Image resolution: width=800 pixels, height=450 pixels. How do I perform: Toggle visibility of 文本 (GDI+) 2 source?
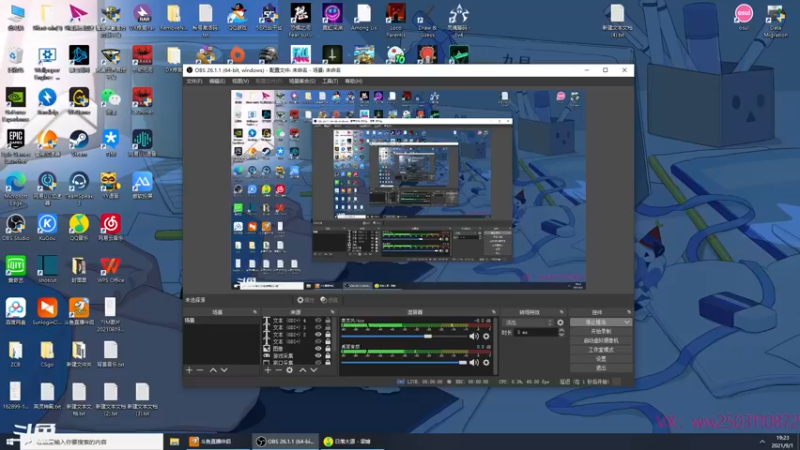(318, 335)
